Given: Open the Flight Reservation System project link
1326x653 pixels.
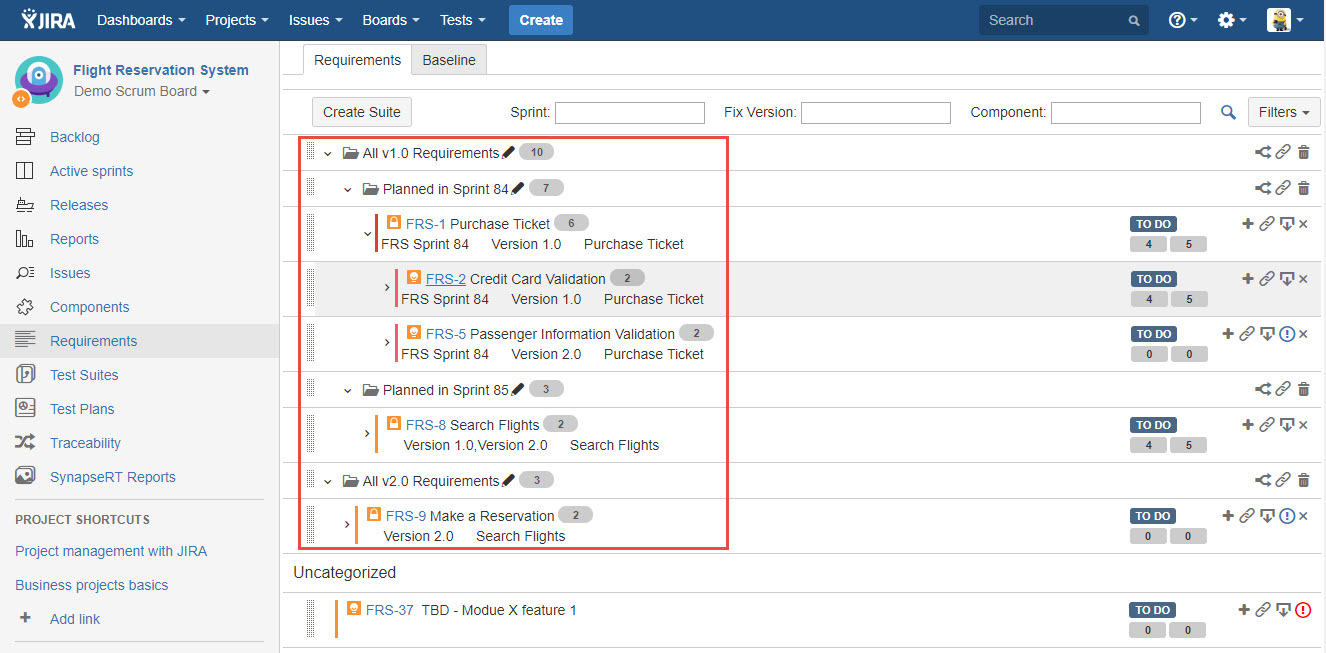Looking at the screenshot, I should tap(161, 70).
